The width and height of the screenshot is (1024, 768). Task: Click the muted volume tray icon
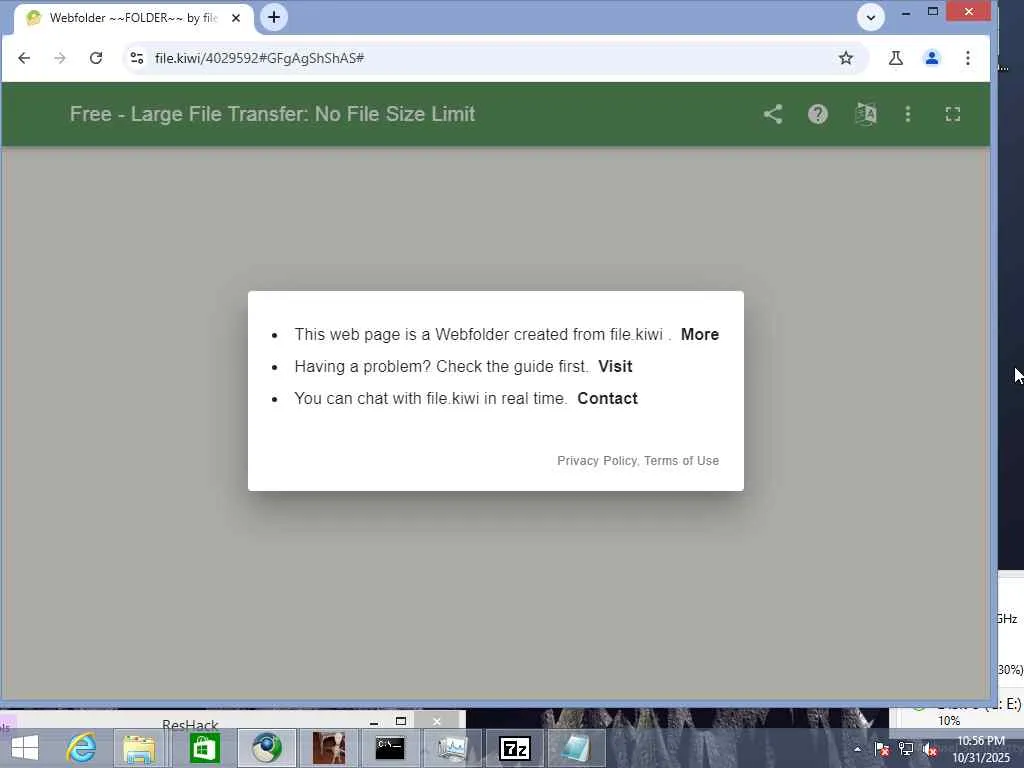(x=930, y=749)
